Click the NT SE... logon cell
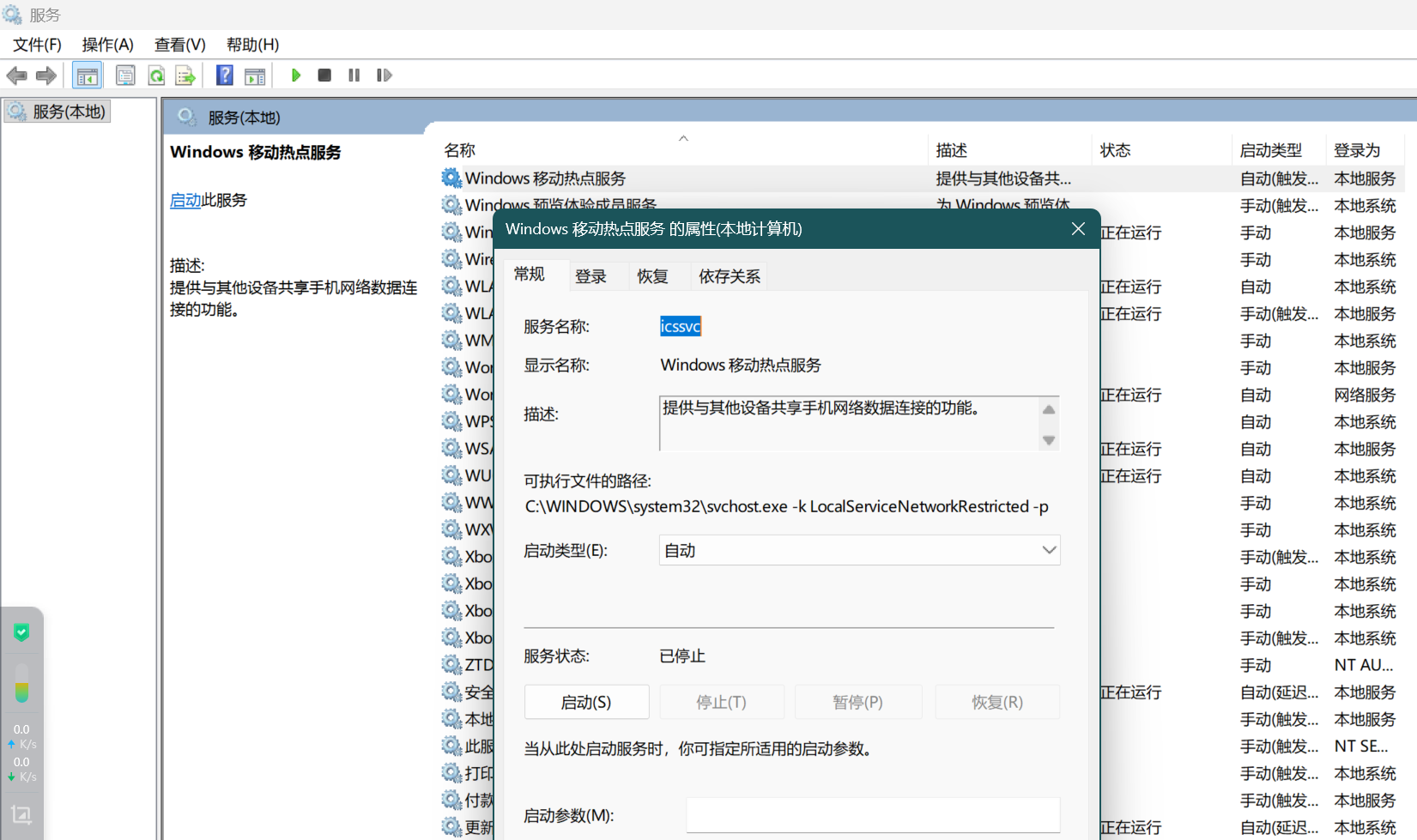Viewport: 1417px width, 840px height. (1361, 746)
